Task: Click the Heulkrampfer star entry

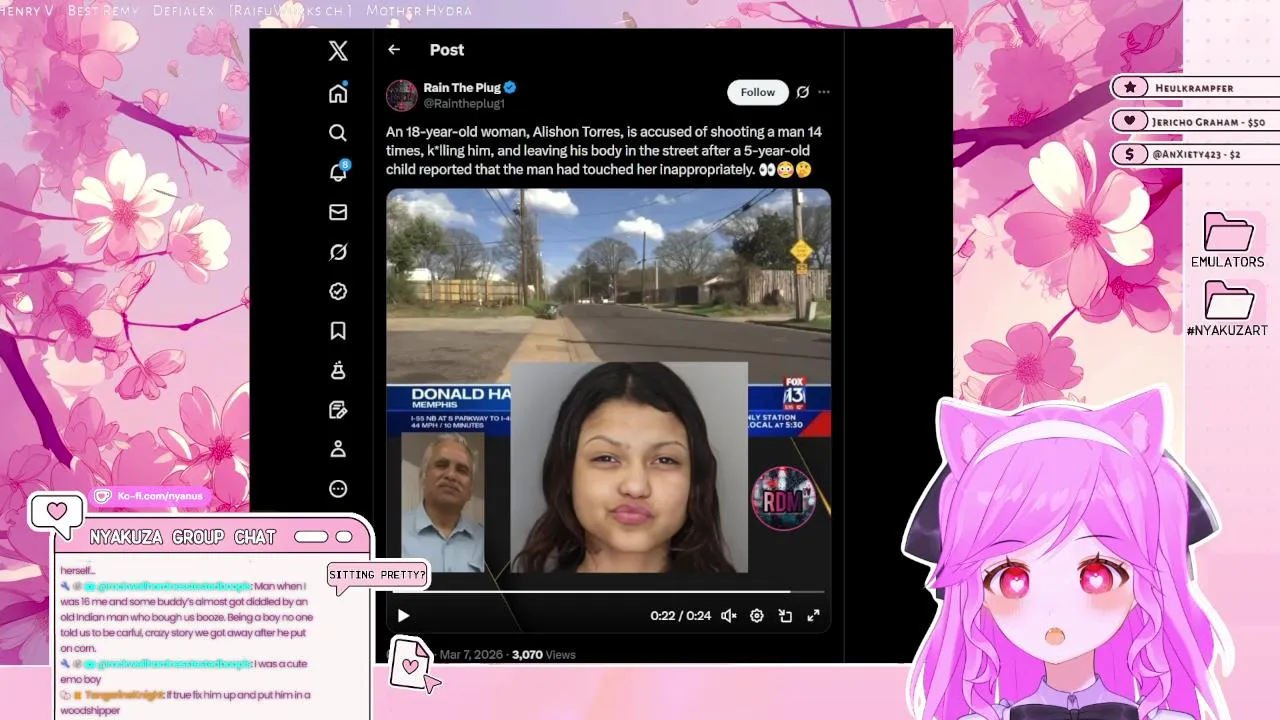Action: point(1195,88)
